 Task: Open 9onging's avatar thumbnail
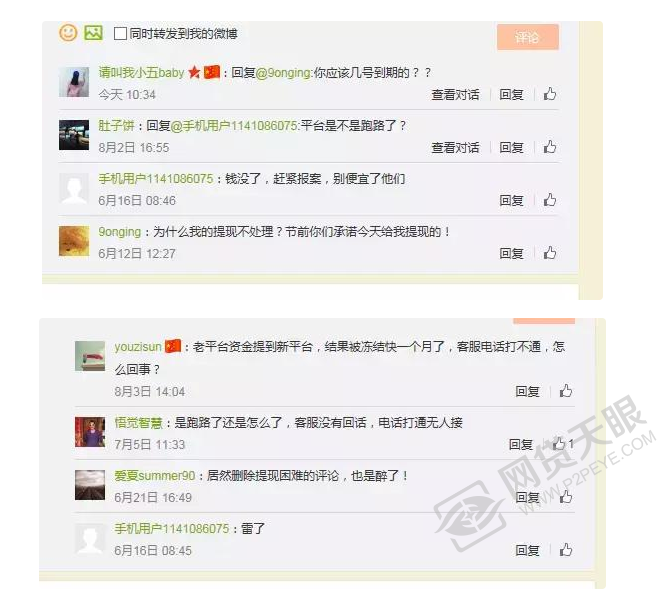pos(74,241)
